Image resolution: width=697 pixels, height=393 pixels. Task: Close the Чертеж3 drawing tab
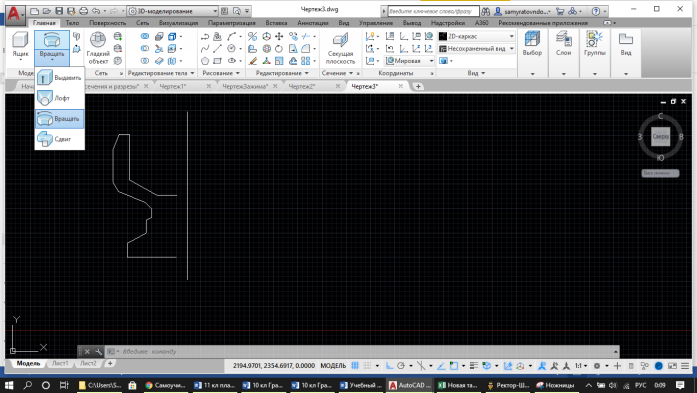click(x=401, y=86)
